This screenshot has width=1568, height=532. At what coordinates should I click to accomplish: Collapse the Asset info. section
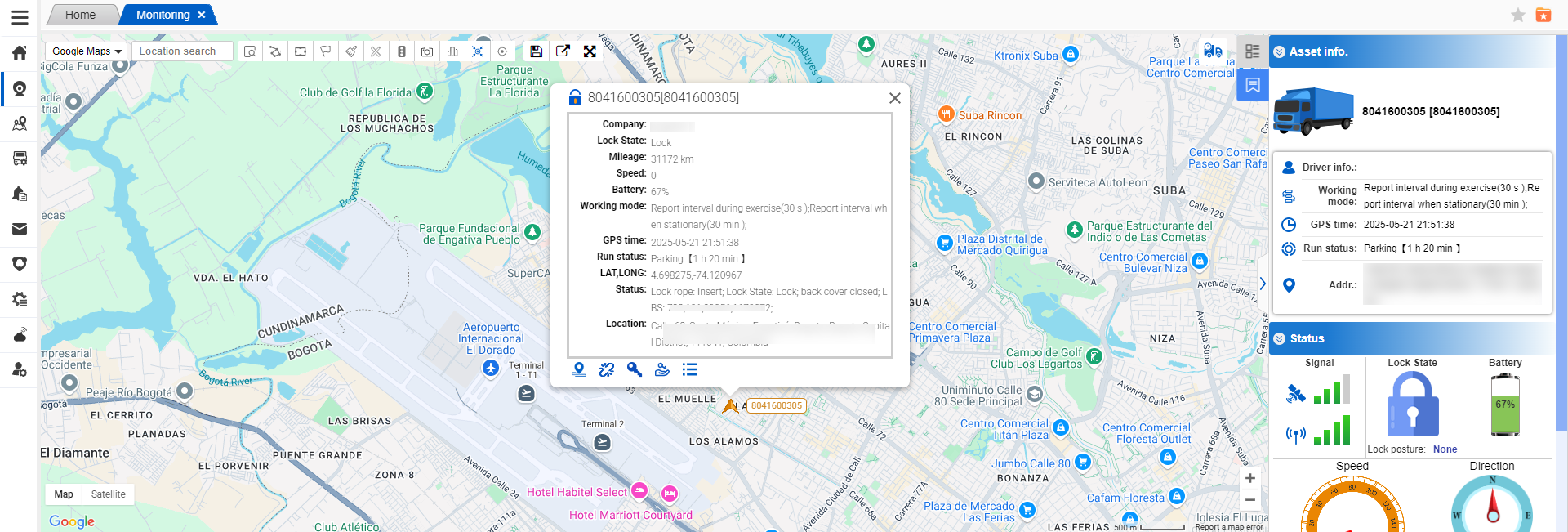click(1280, 51)
